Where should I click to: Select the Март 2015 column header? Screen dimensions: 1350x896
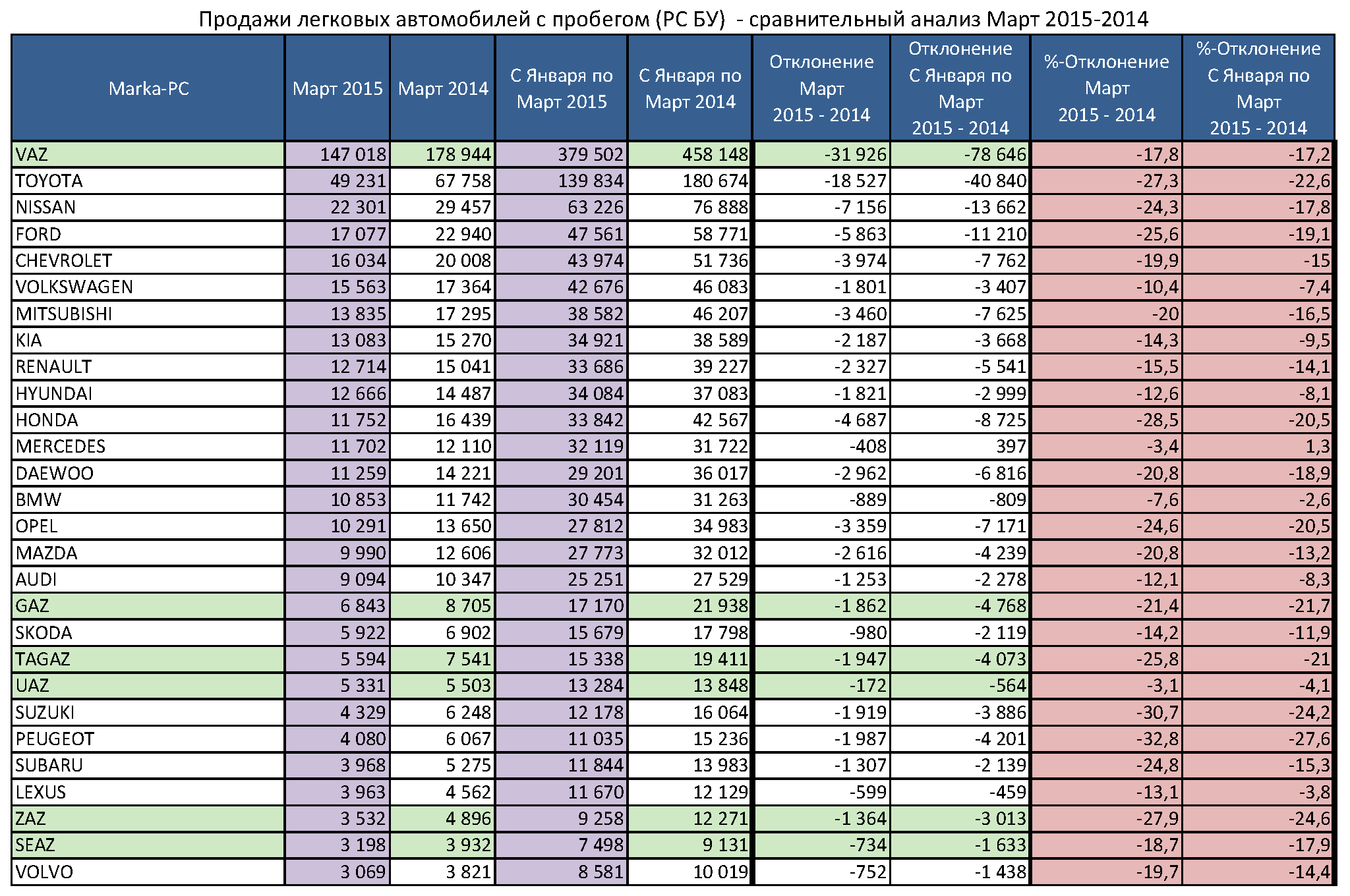tap(337, 88)
